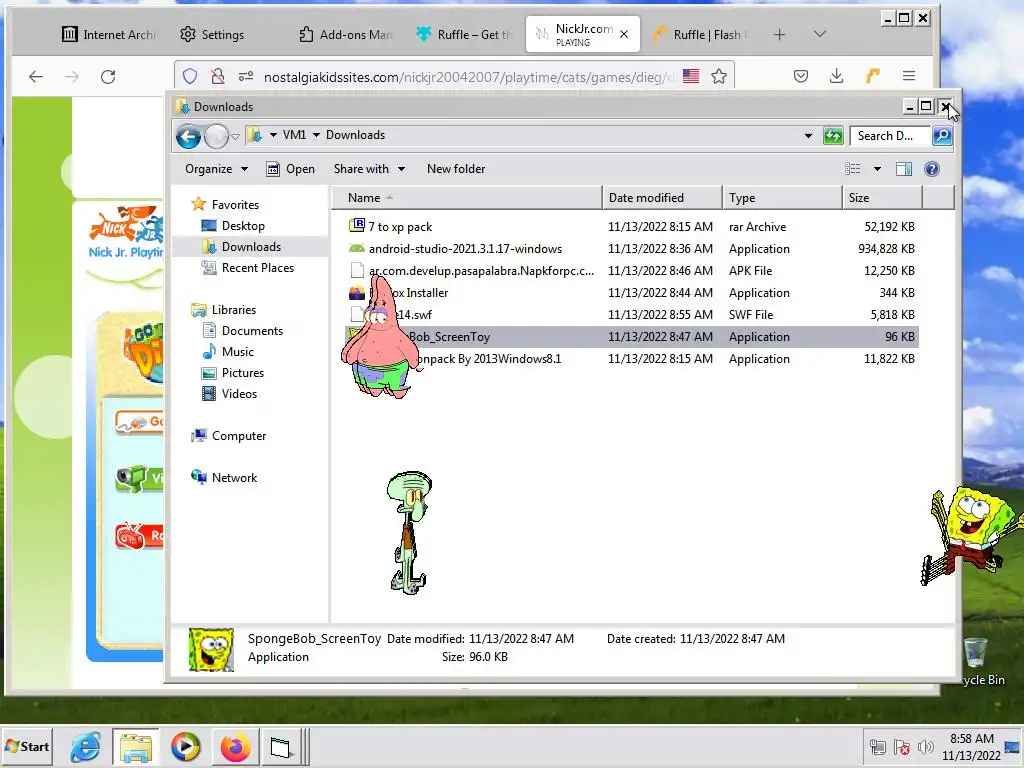Open the address bar history dropdown arrow
The height and width of the screenshot is (768, 1024).
tap(808, 136)
